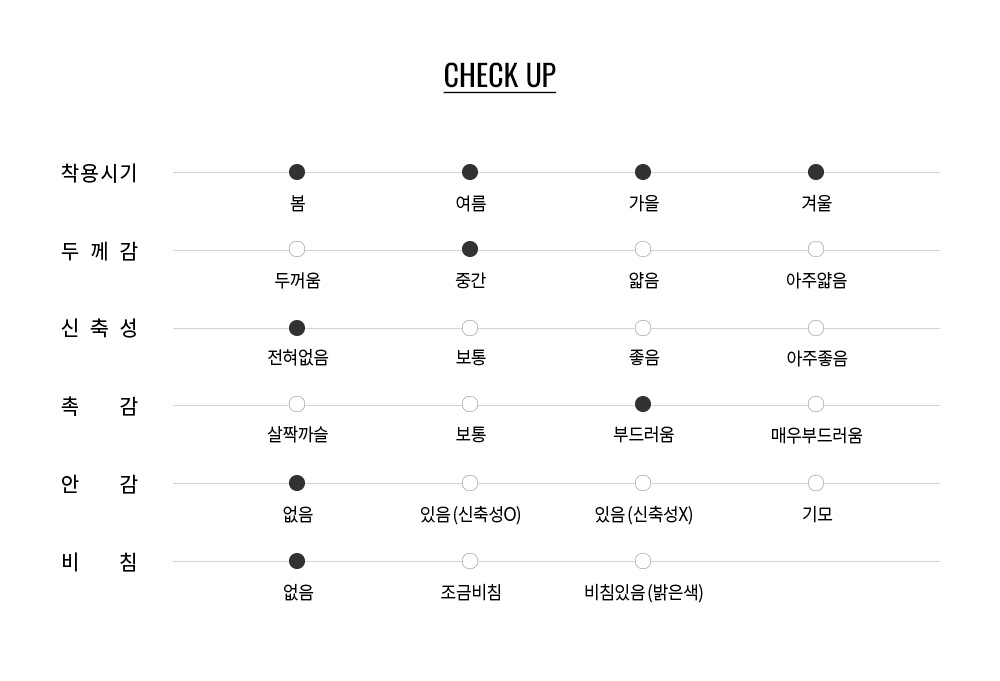The height and width of the screenshot is (681, 1000).
Task: Pick 아주얇음 thickness option circle
Action: (816, 249)
